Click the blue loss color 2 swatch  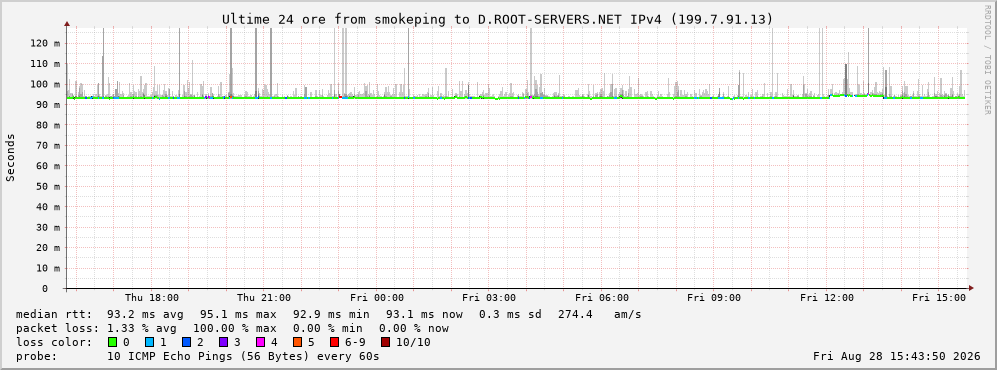point(187,342)
